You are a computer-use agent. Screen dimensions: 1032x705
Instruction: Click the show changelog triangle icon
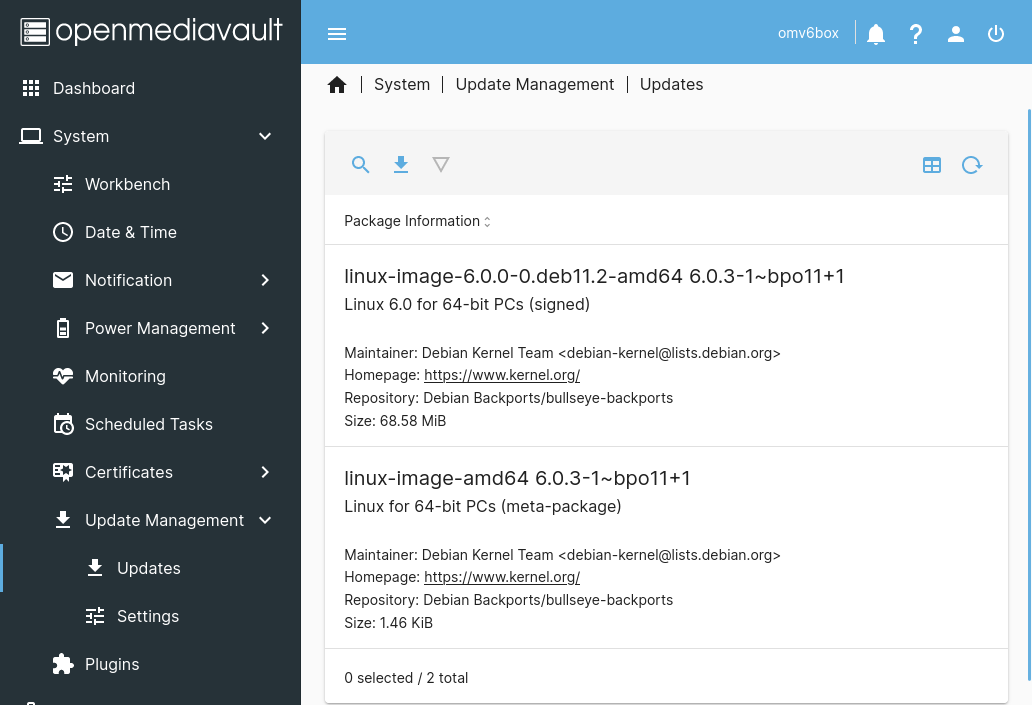[x=441, y=165]
